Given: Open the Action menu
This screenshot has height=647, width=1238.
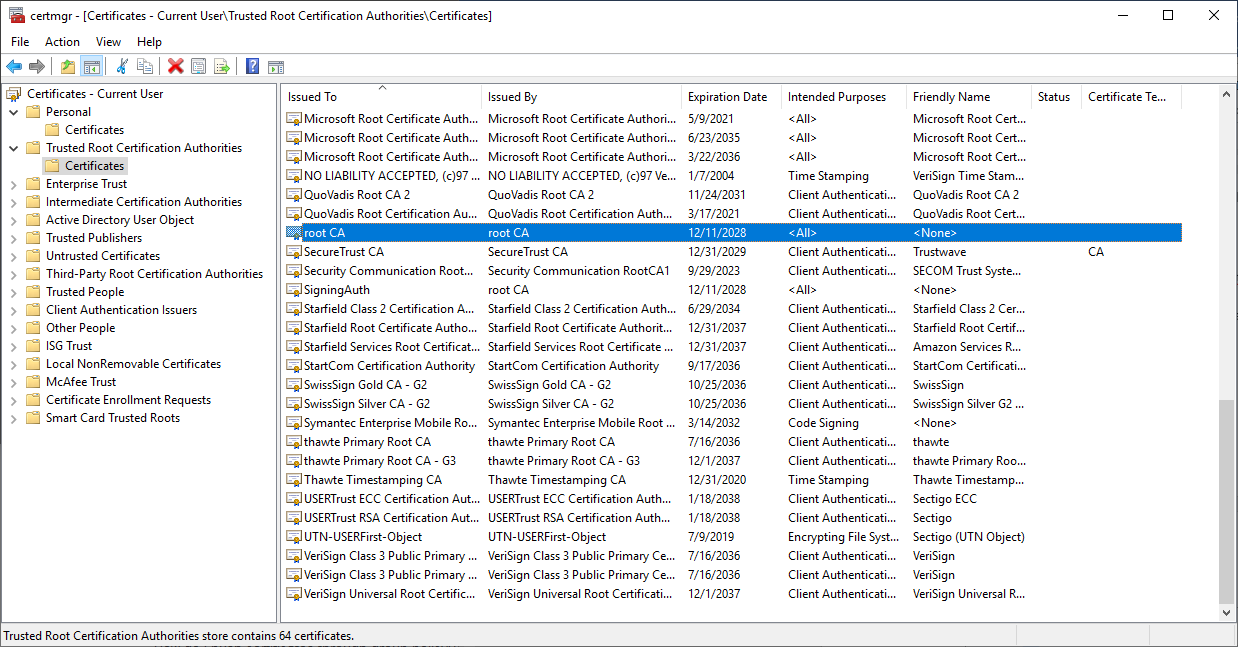Looking at the screenshot, I should [62, 42].
